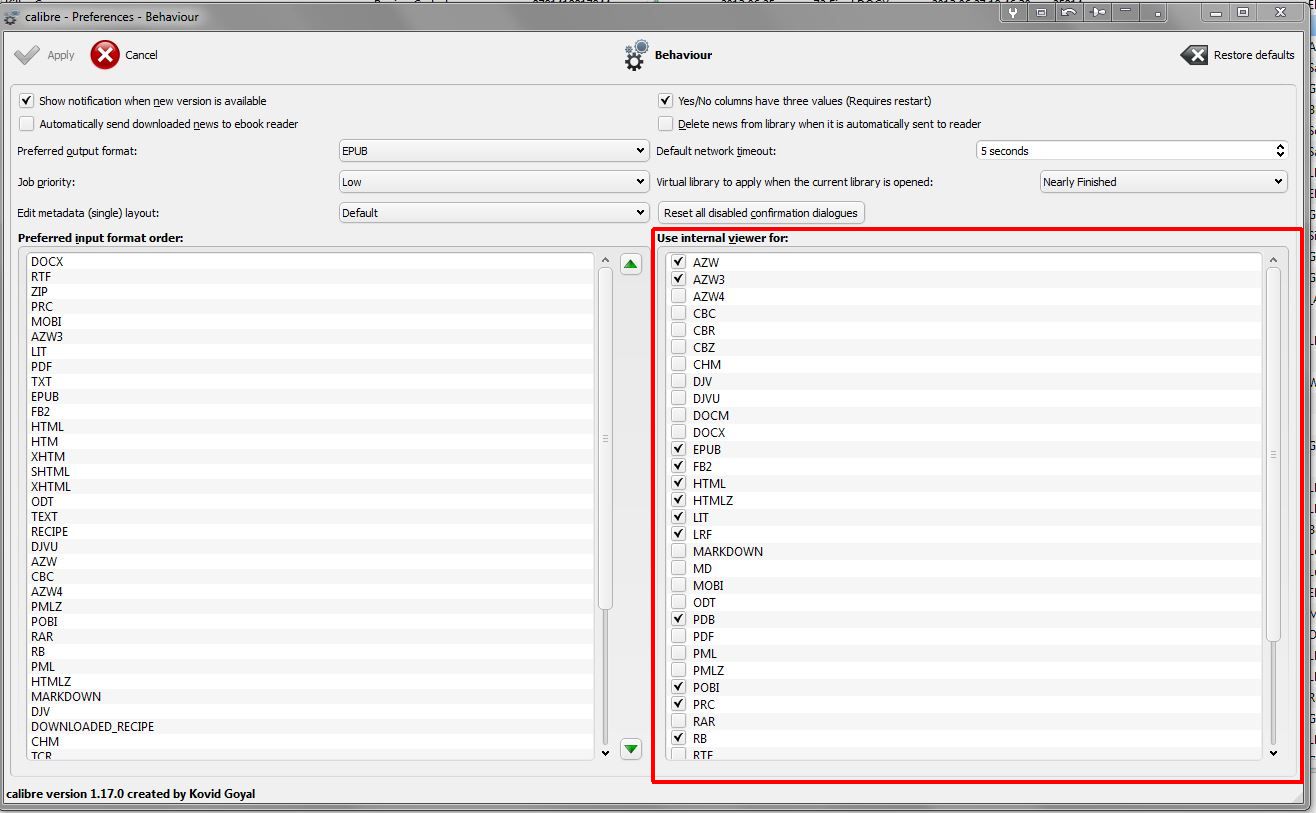Check DOCX in the internal viewer list
This screenshot has height=813, width=1316.
click(x=679, y=432)
